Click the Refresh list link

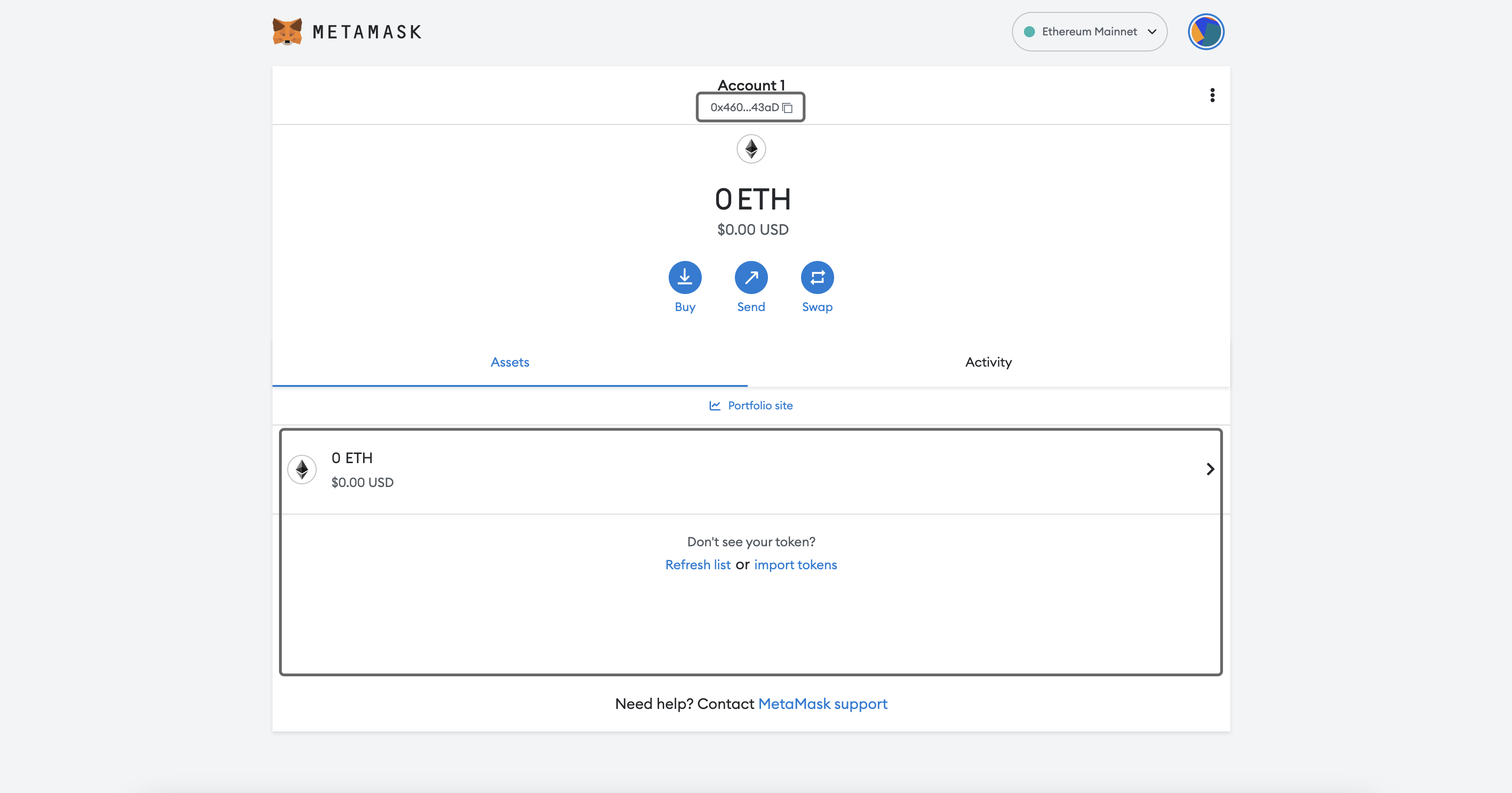point(697,565)
